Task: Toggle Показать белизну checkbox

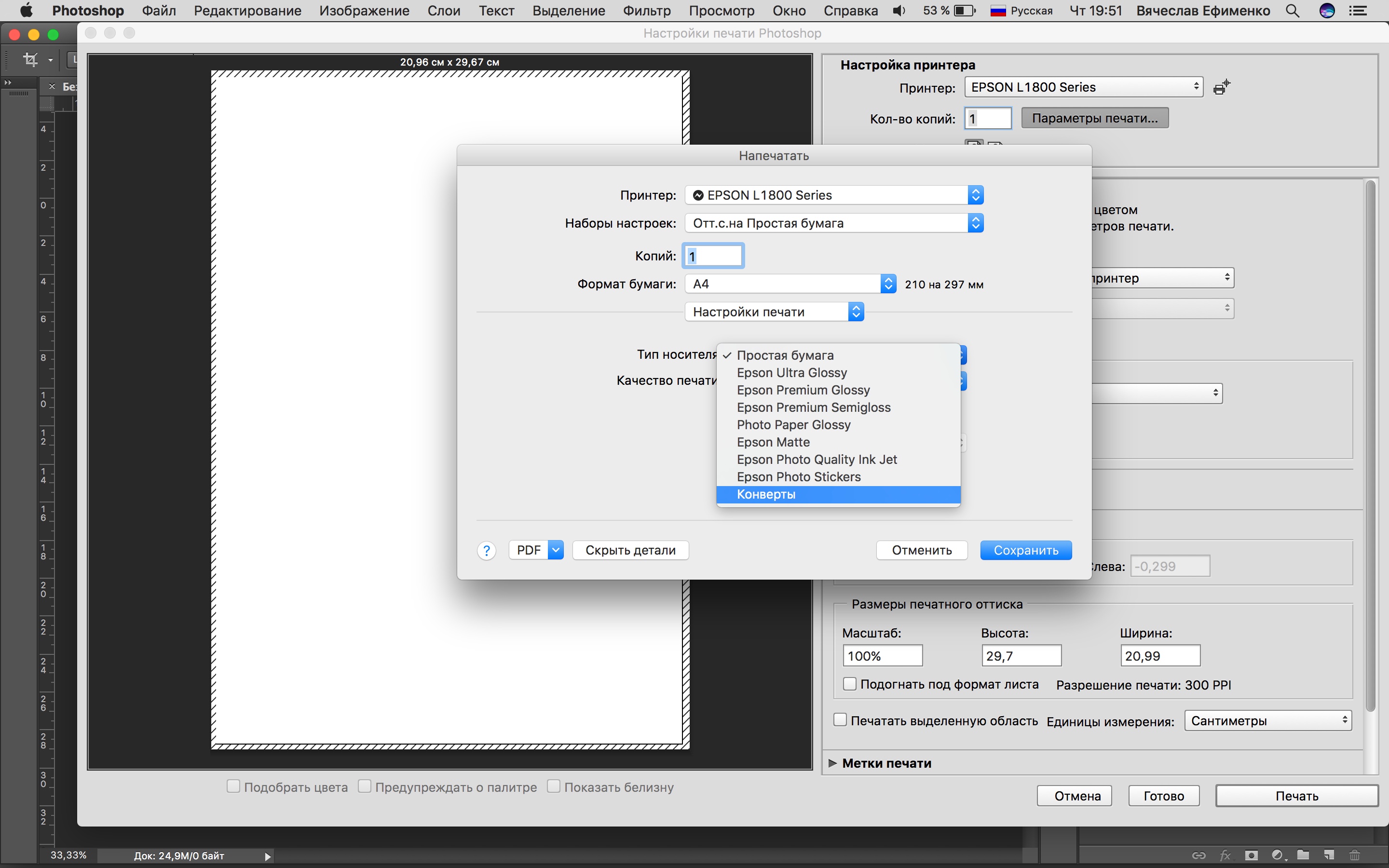Action: coord(553,786)
